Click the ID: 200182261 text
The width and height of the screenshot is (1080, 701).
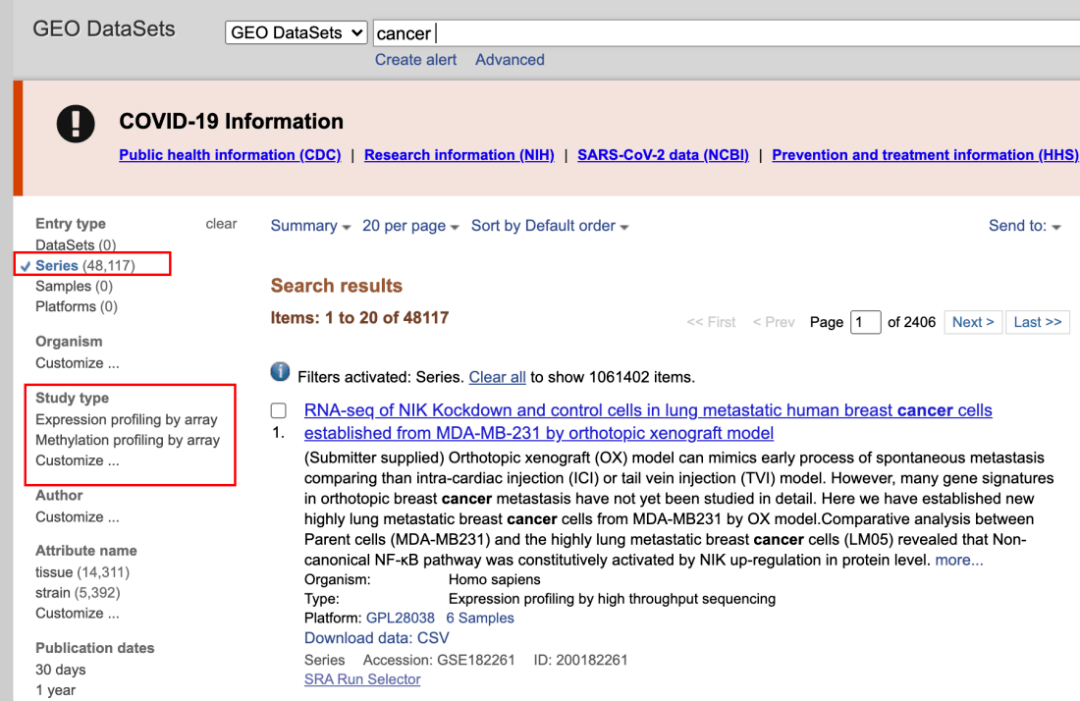tap(581, 660)
